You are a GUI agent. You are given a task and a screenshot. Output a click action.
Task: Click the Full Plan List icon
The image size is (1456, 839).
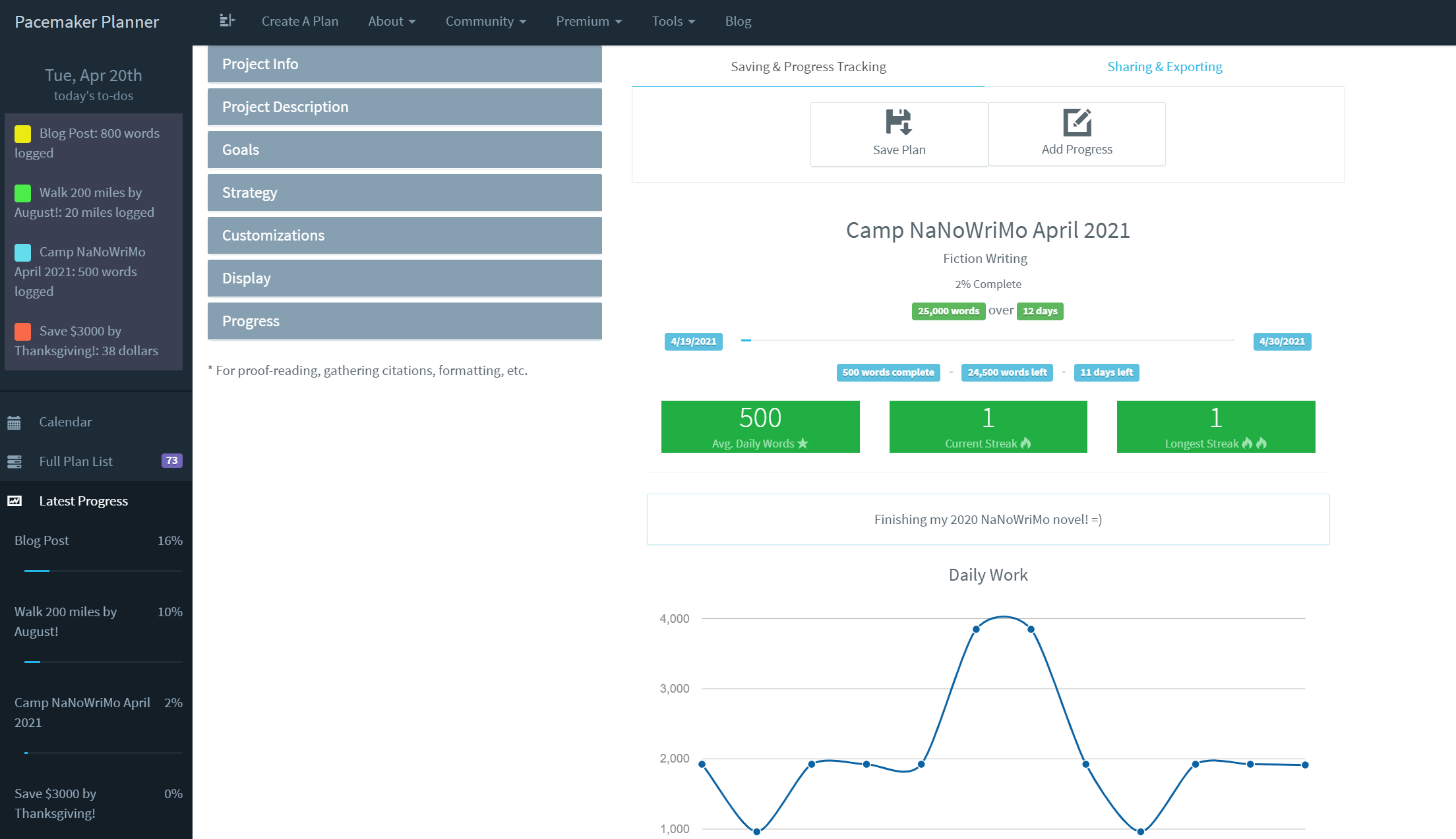point(15,461)
